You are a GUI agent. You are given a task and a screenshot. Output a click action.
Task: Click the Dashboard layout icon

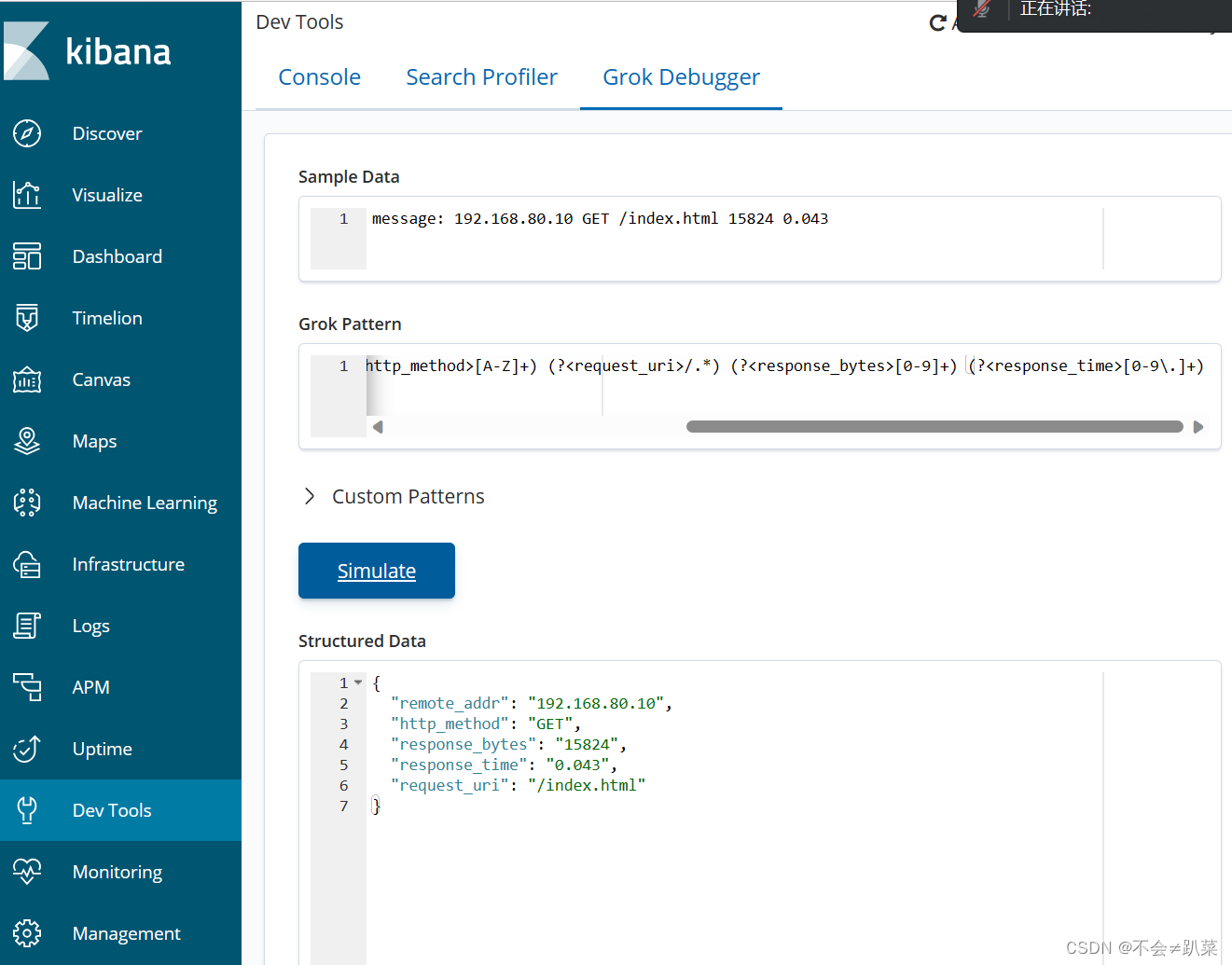point(27,256)
